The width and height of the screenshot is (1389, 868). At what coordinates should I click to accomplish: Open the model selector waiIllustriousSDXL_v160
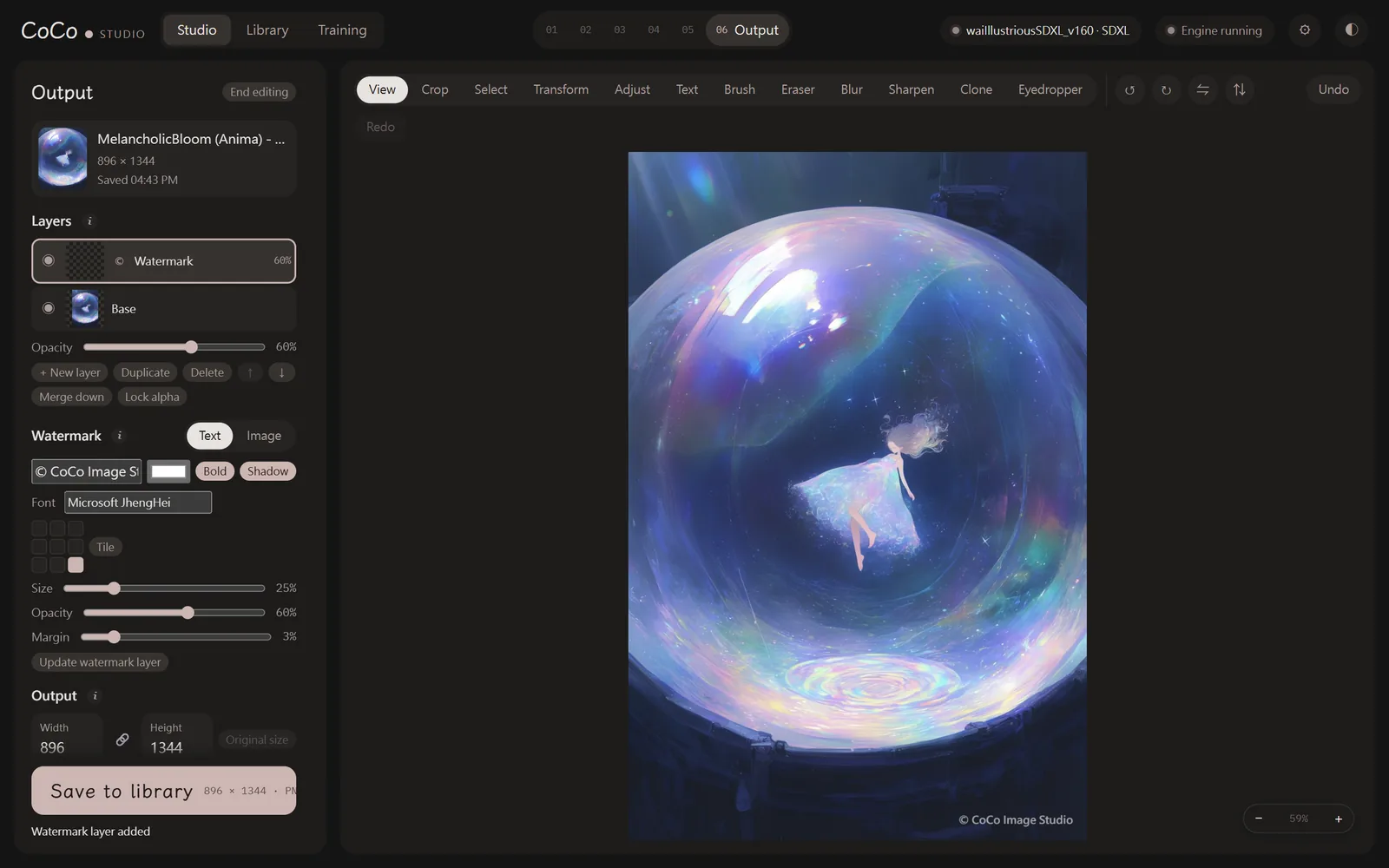(1041, 30)
